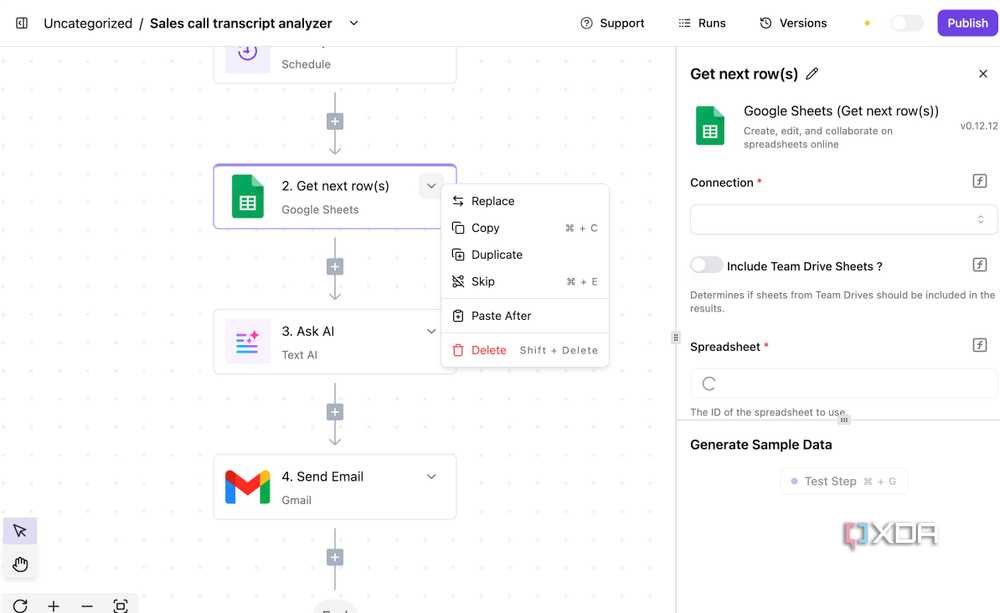Toggle the sidebar panel icon
1000x613 pixels.
pyautogui.click(x=22, y=23)
